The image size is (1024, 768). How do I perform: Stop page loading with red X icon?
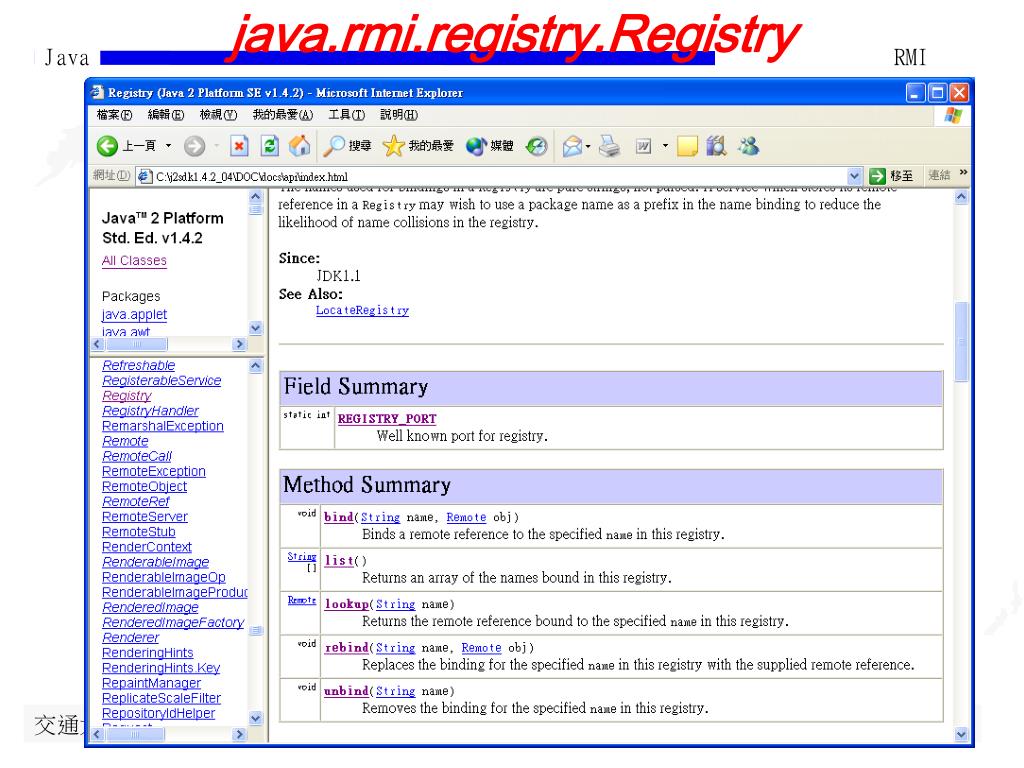point(239,146)
